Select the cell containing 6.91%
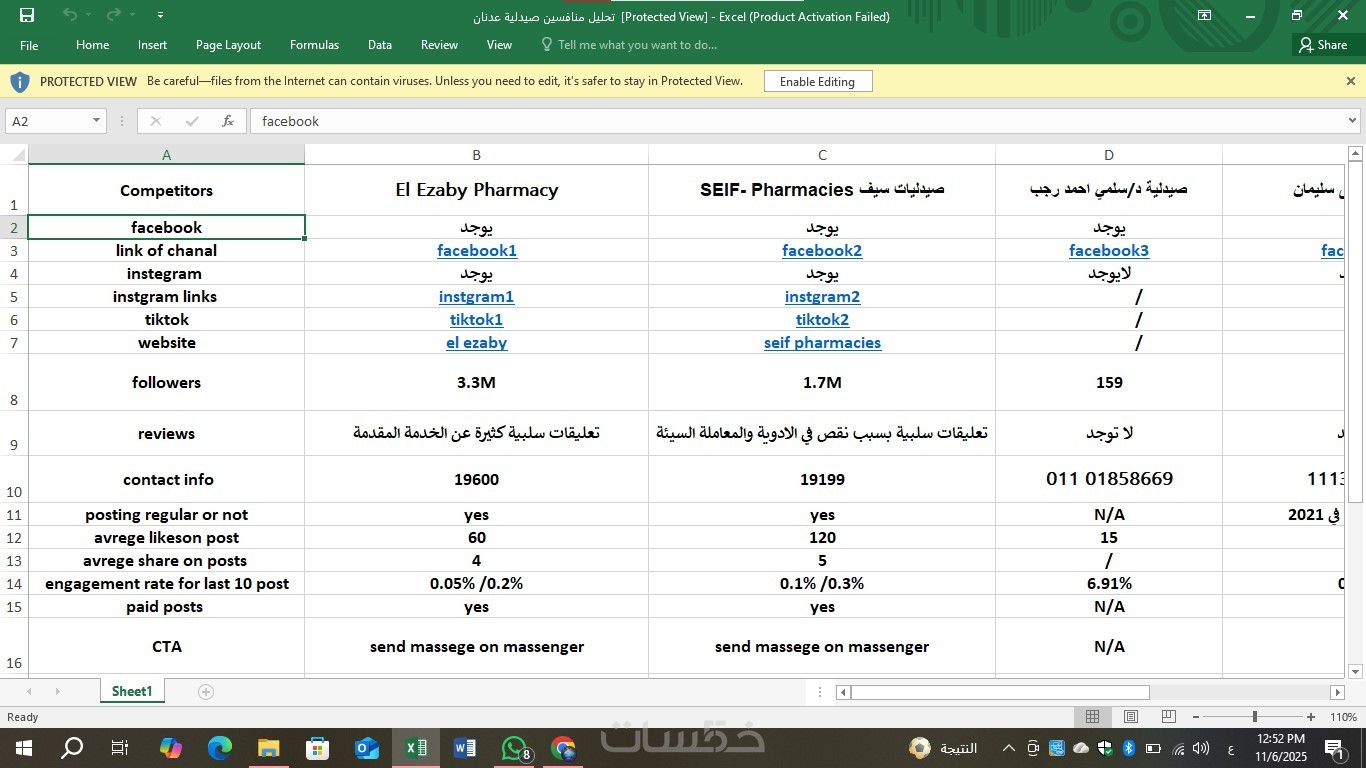 coord(1109,584)
